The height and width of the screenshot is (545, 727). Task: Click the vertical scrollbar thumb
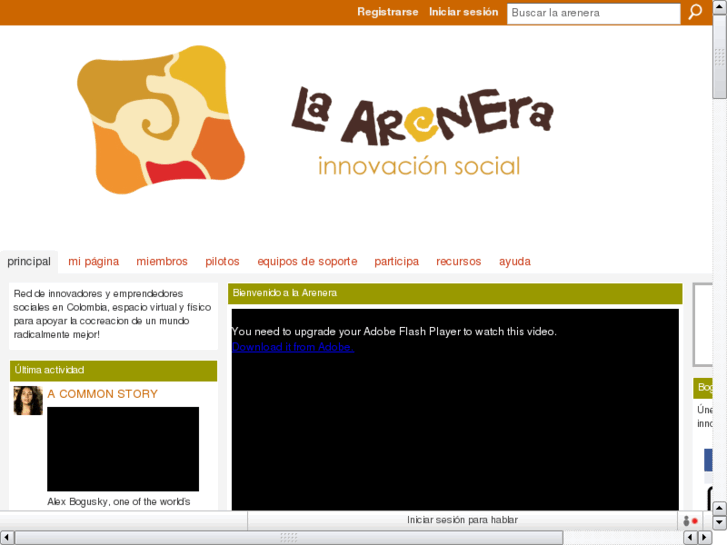coord(720,57)
